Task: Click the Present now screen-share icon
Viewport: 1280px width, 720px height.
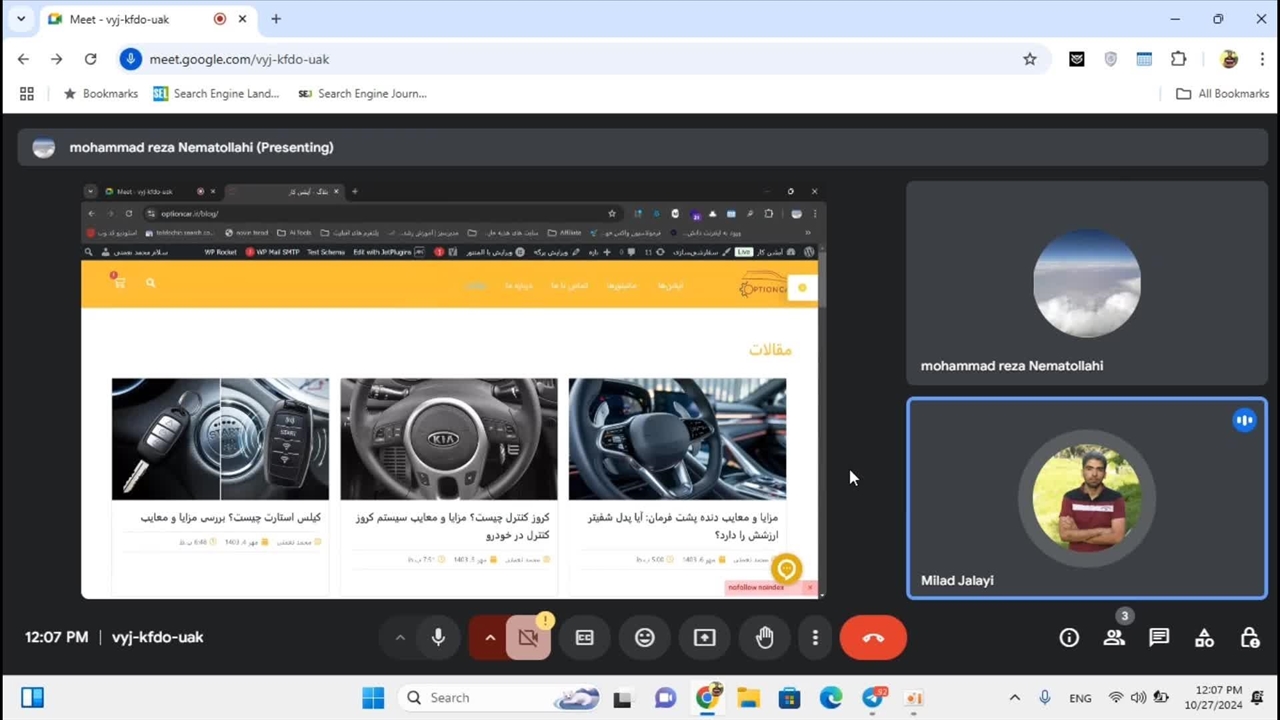Action: [x=705, y=638]
